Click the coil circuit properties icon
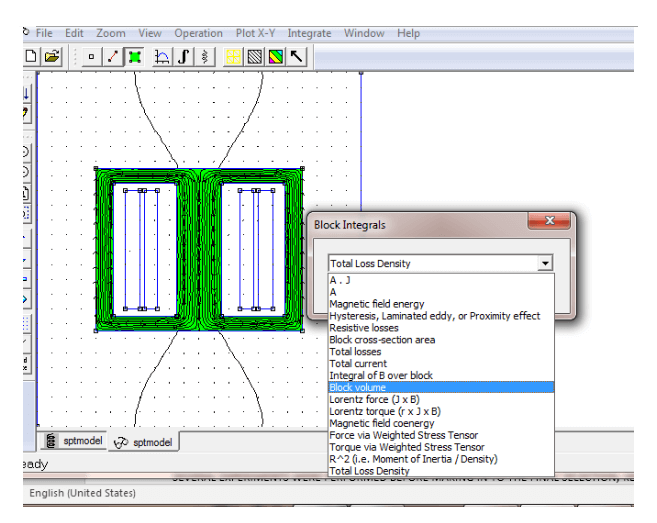 [x=205, y=57]
